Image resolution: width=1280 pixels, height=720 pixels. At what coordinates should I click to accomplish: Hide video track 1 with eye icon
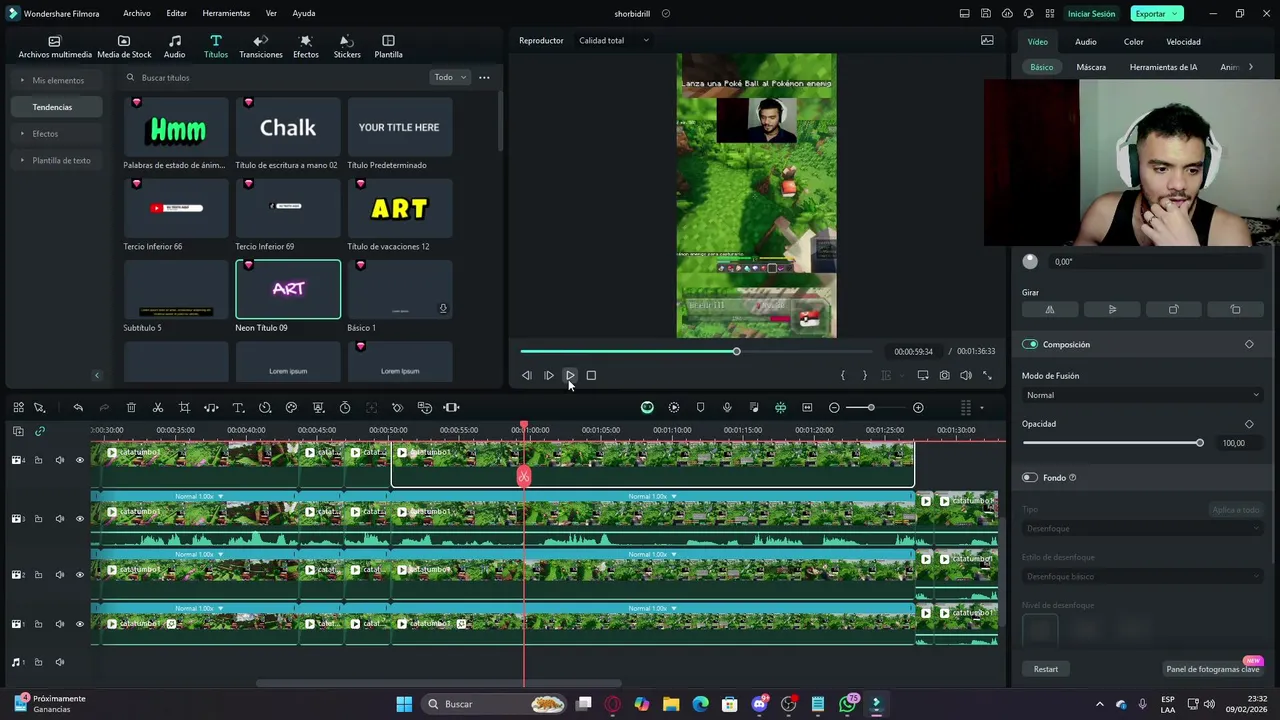(x=80, y=624)
